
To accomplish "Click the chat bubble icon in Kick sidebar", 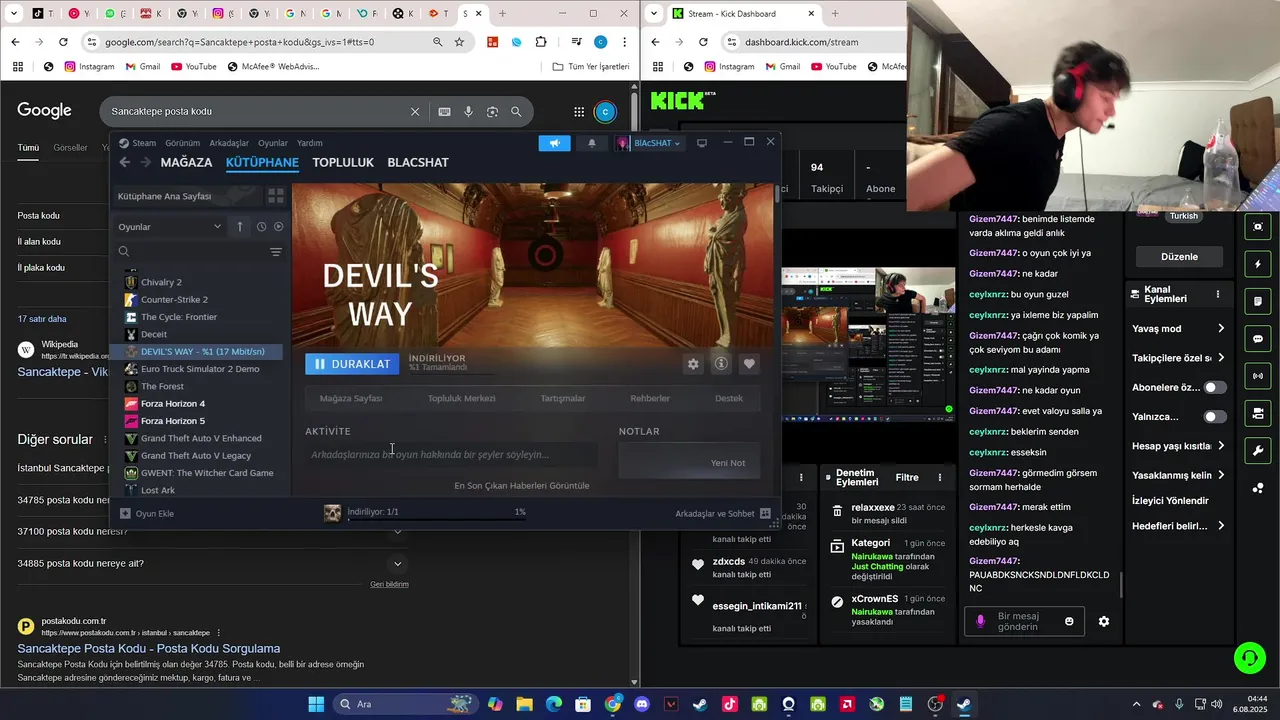I will click(x=1258, y=339).
